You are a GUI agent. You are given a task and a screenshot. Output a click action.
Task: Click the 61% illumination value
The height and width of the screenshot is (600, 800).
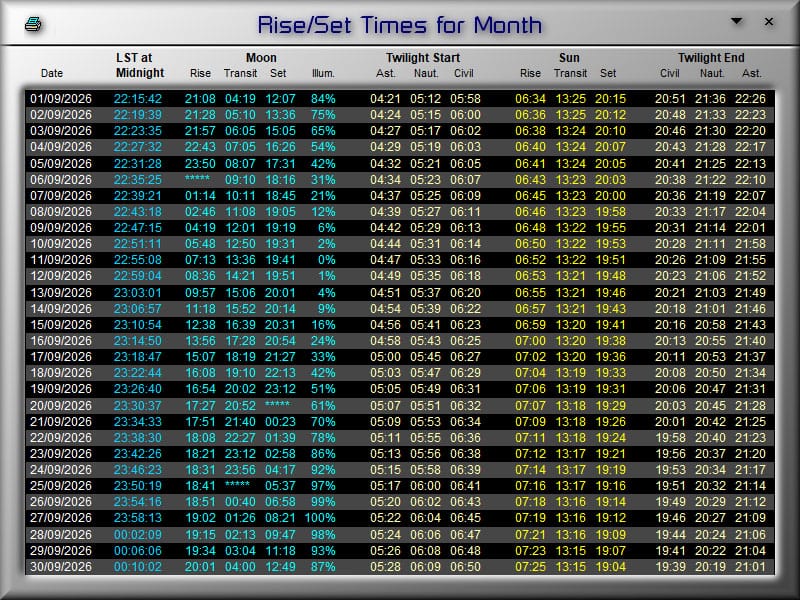pos(323,406)
